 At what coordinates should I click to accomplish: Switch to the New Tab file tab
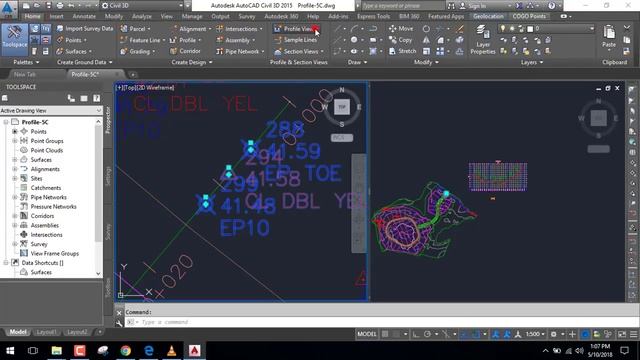pos(24,74)
